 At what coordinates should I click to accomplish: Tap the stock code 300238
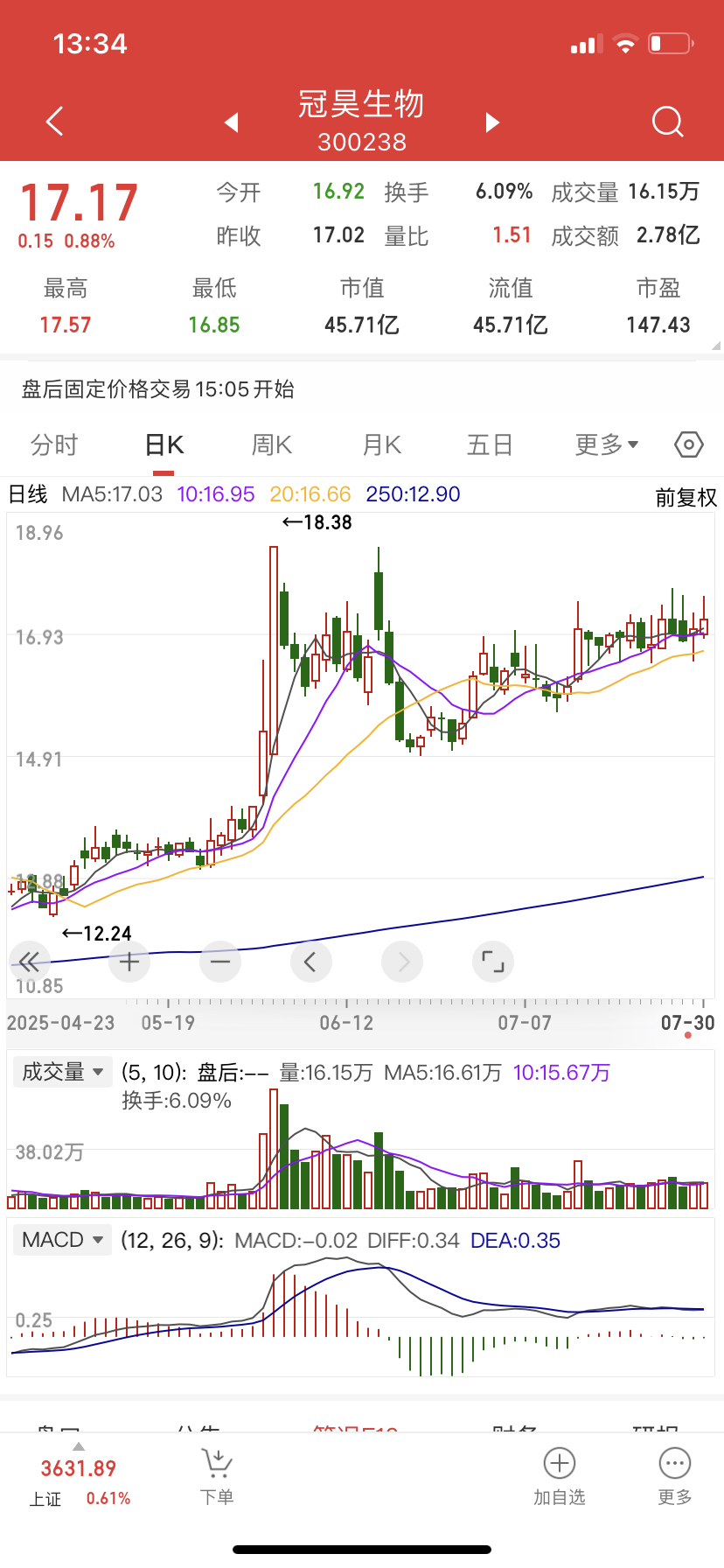(362, 143)
